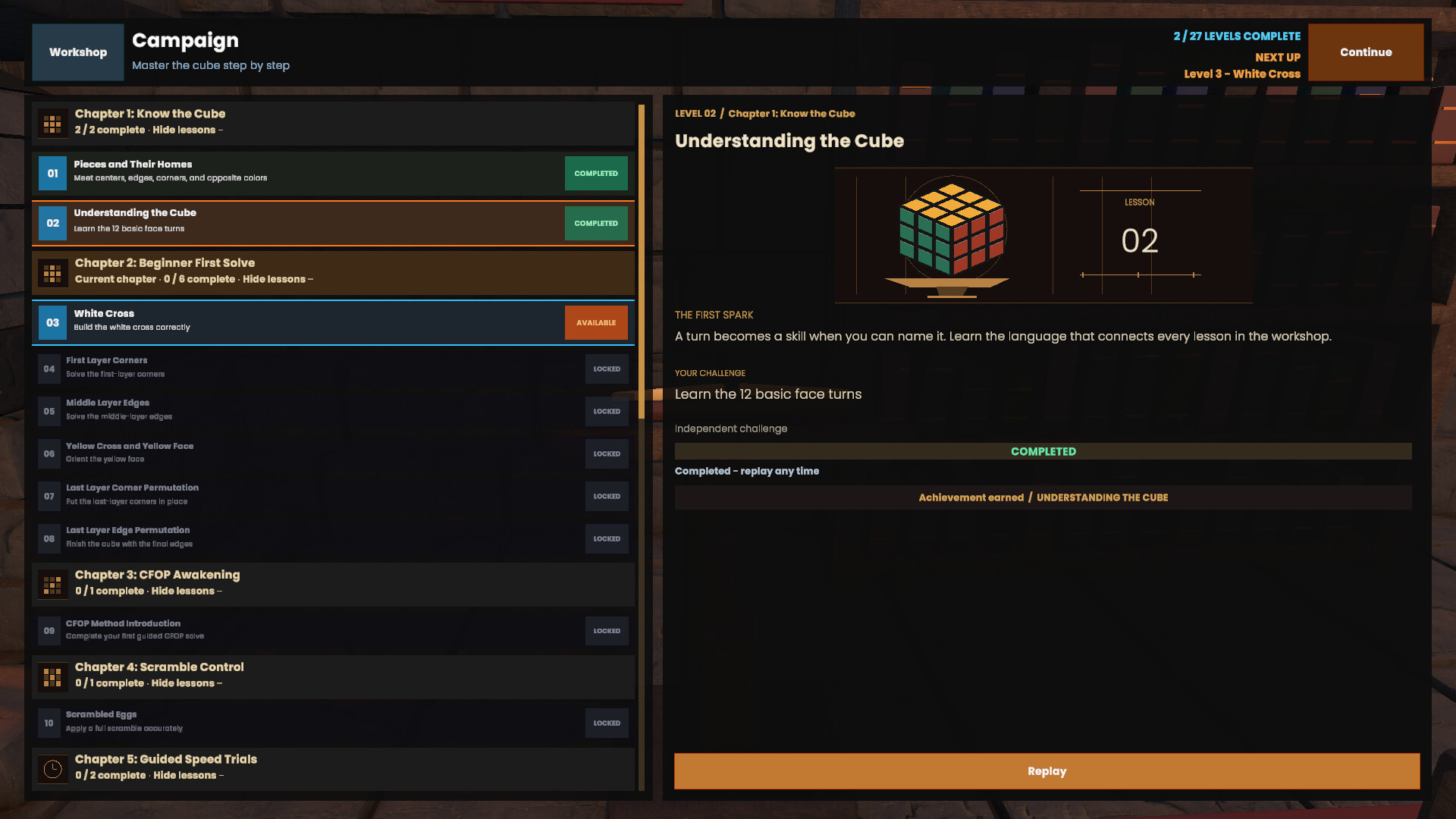This screenshot has height=819, width=1456.
Task: Click LOCKED badge for CFOP Method Introduction
Action: pyautogui.click(x=607, y=631)
